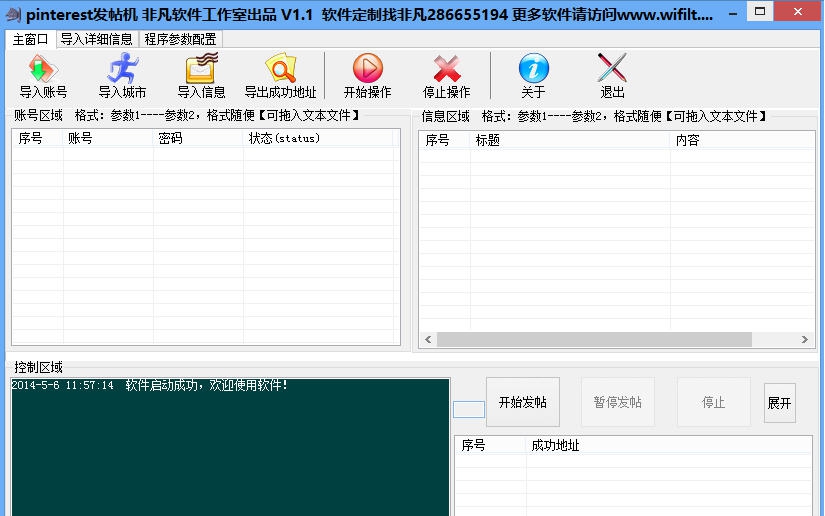This screenshot has width=825, height=516.
Task: Open the 程序参数配置 tab
Action: pyautogui.click(x=180, y=39)
